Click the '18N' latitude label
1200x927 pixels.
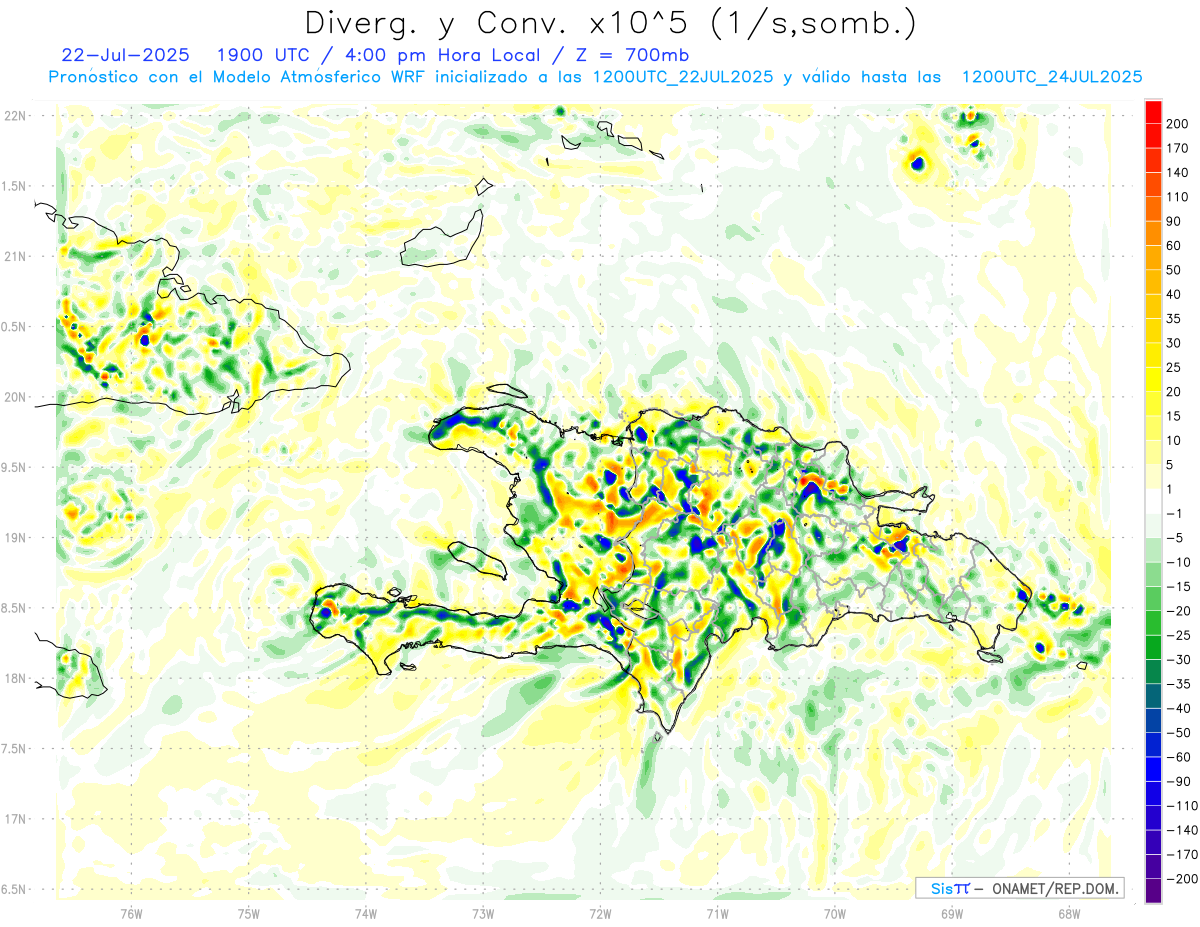point(14,678)
